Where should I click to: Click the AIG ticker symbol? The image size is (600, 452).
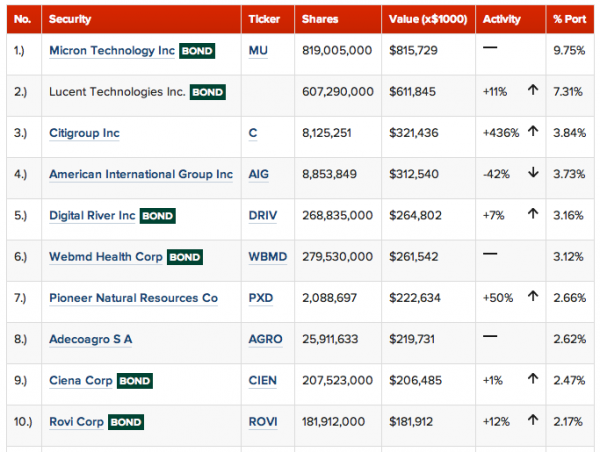coord(261,174)
